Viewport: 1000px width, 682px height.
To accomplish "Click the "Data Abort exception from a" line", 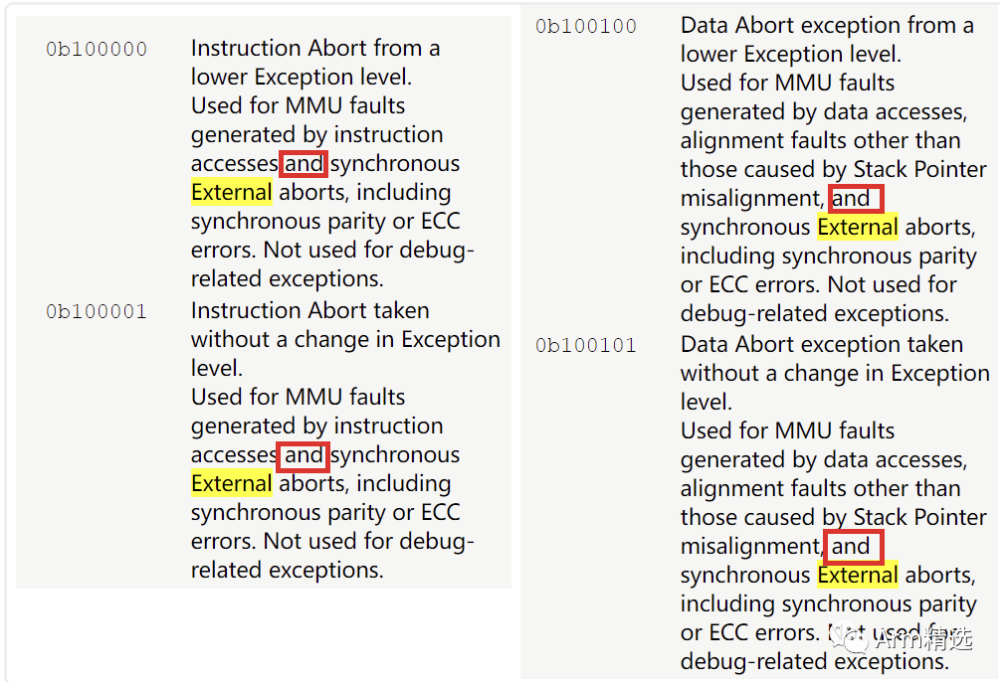I will (827, 26).
